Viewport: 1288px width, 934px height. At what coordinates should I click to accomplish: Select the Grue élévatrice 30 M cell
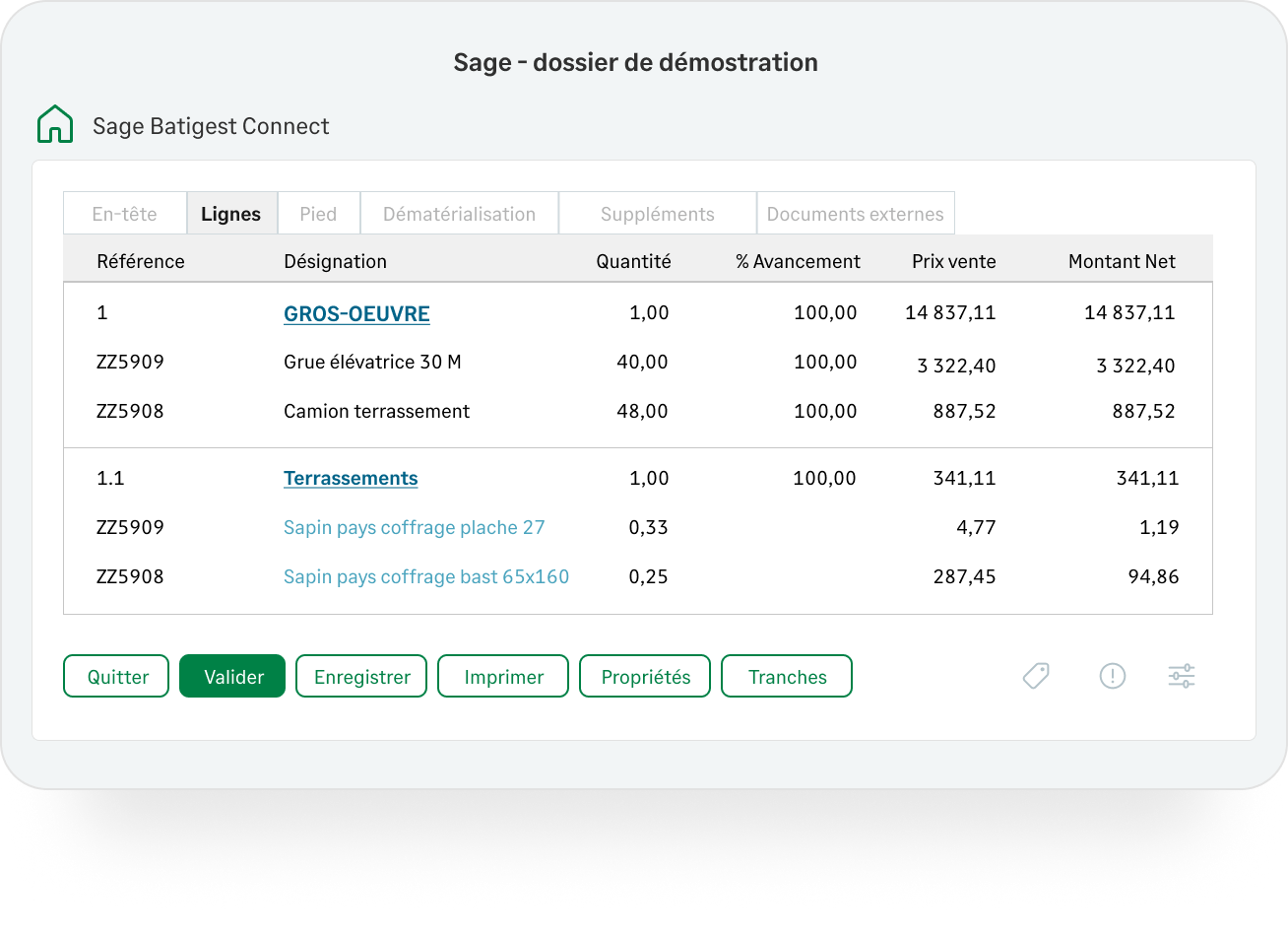(372, 363)
